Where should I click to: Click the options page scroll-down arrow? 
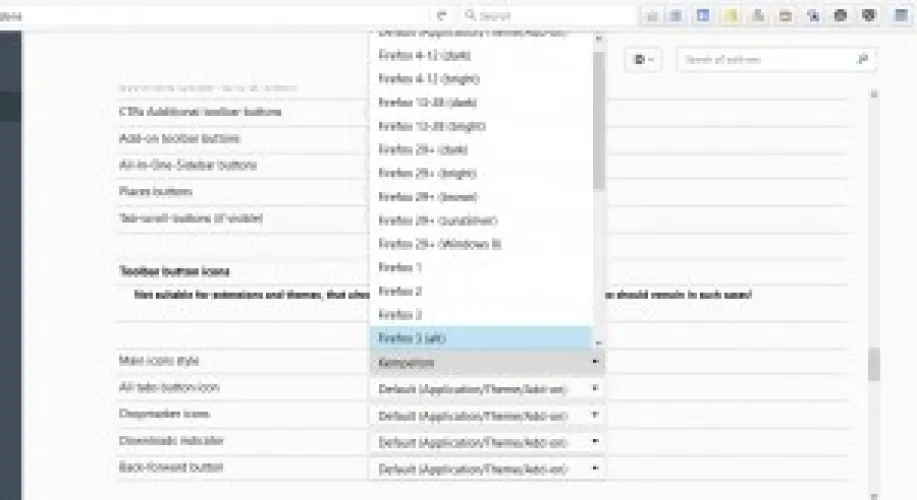point(874,496)
